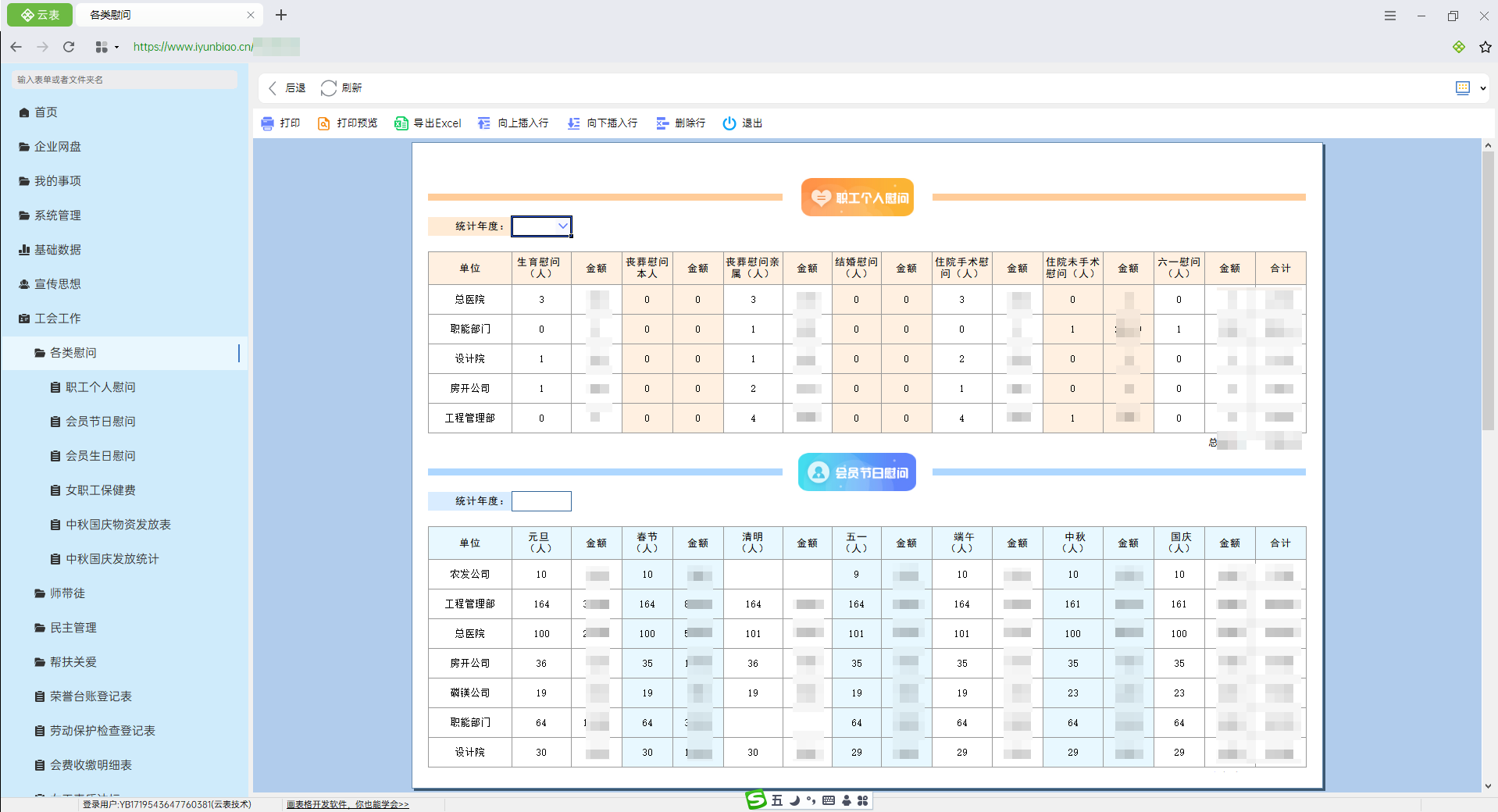Bookmark the page with the star icon
Viewport: 1498px width, 812px height.
(1485, 47)
